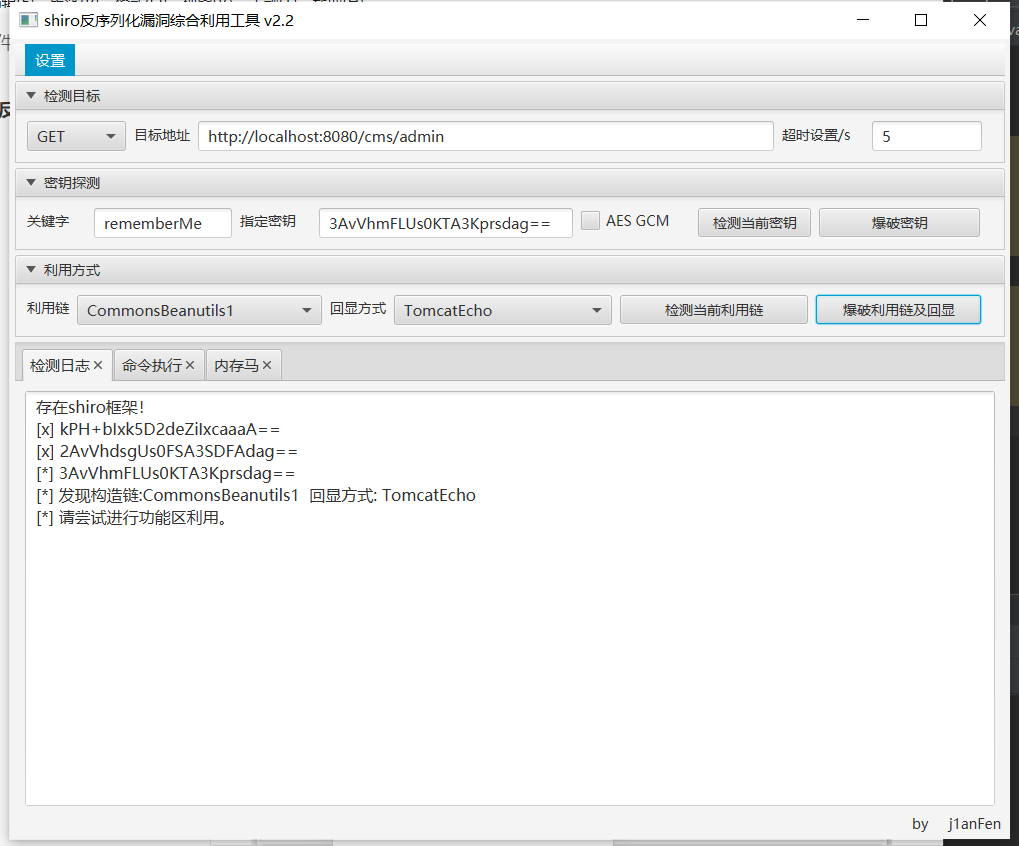
Task: Switch to the 命令执行 tab
Action: [151, 365]
